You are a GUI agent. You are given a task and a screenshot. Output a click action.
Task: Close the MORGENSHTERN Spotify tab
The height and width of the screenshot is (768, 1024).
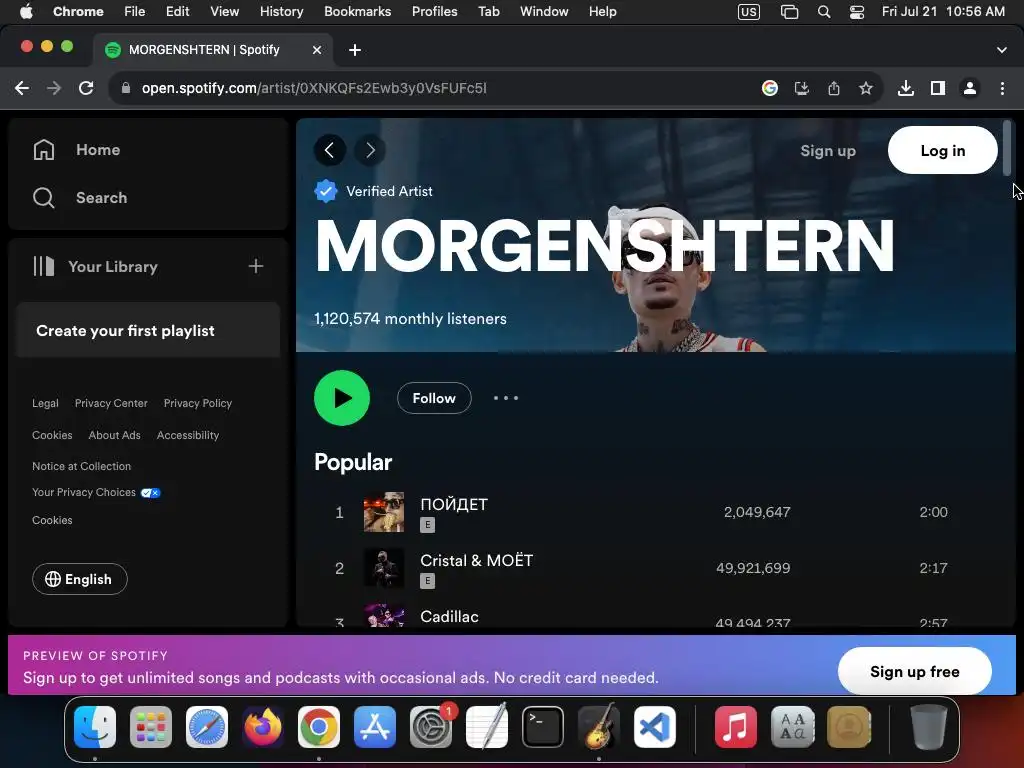(317, 50)
